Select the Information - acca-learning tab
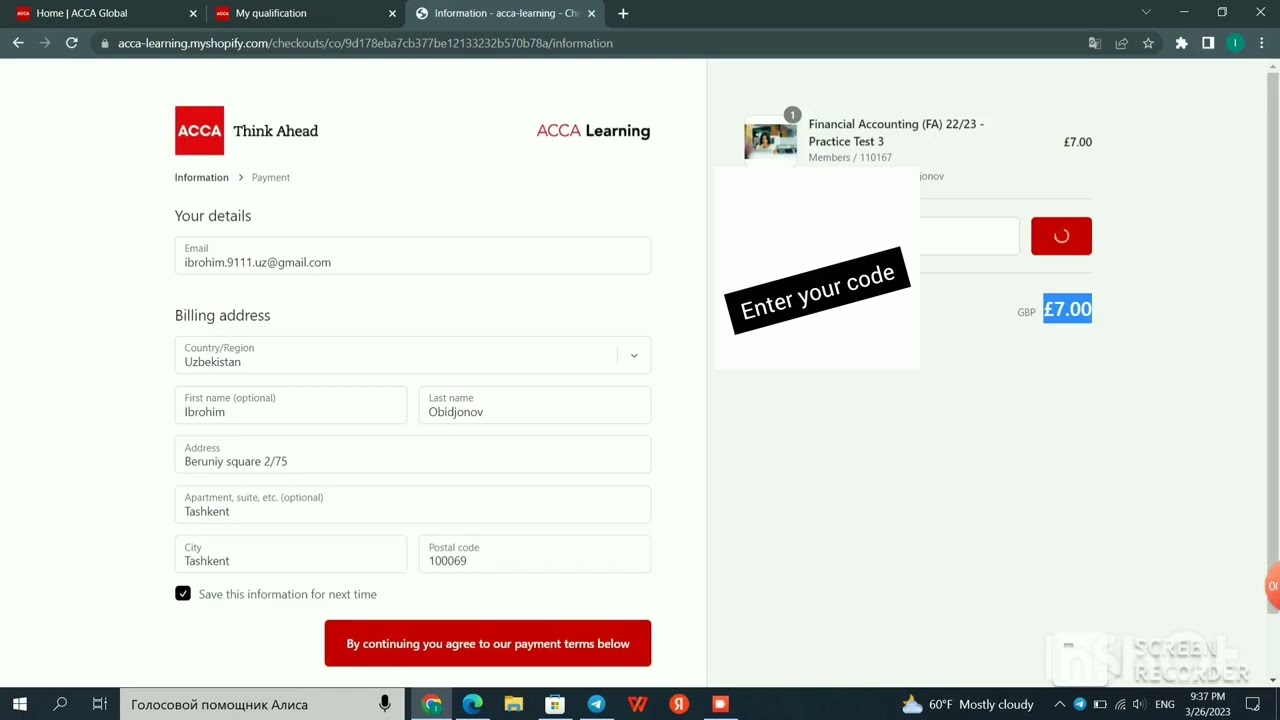This screenshot has width=1280, height=720. (505, 13)
